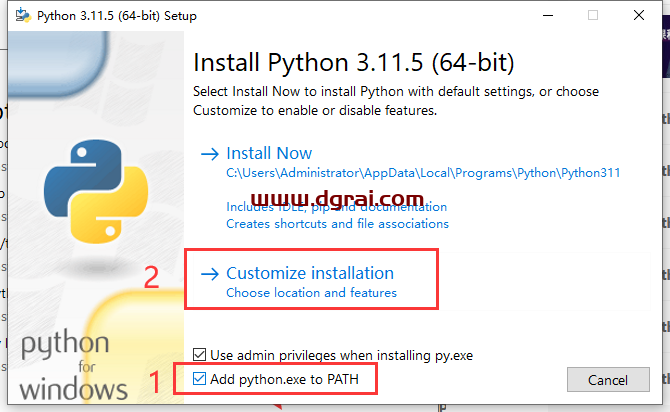Image resolution: width=670 pixels, height=412 pixels.
Task: Close the Python Setup window
Action: point(639,15)
